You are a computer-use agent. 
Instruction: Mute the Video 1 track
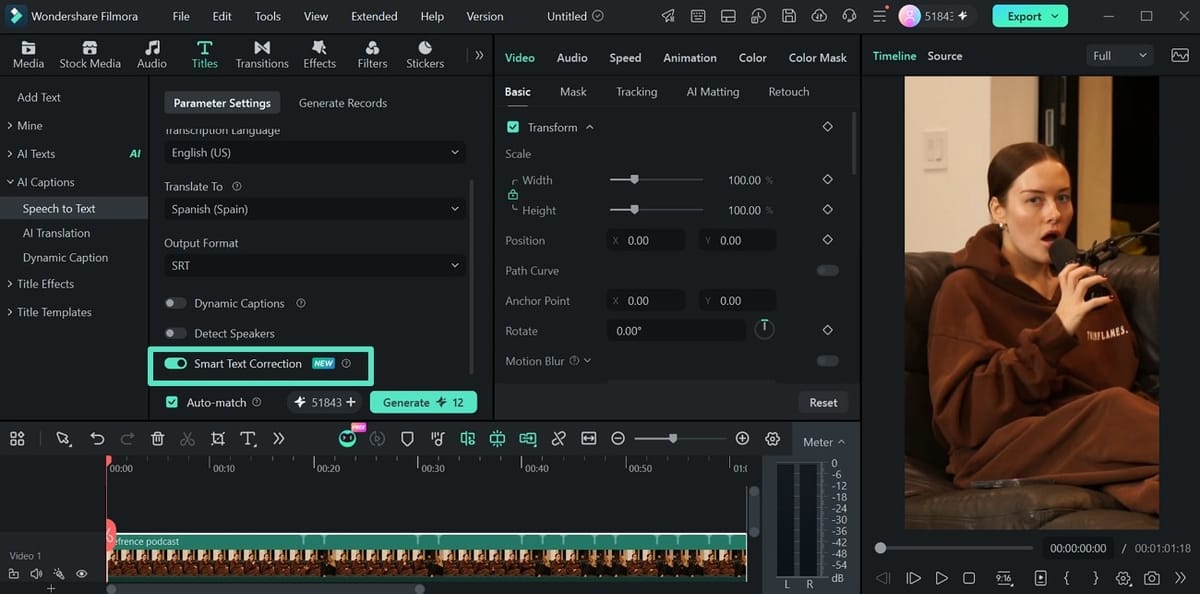pos(36,574)
